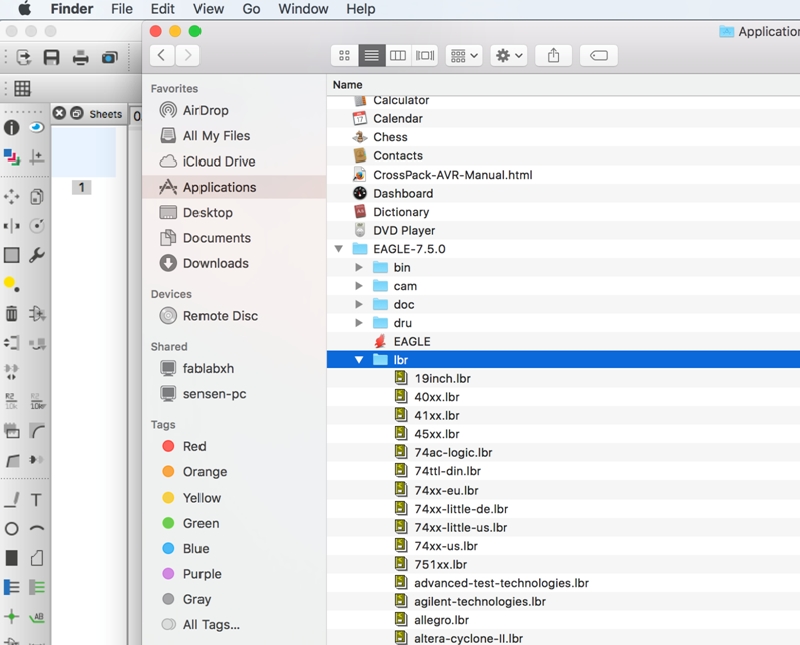Expand the bin folder
Screen dimensions: 800x645
[359, 267]
